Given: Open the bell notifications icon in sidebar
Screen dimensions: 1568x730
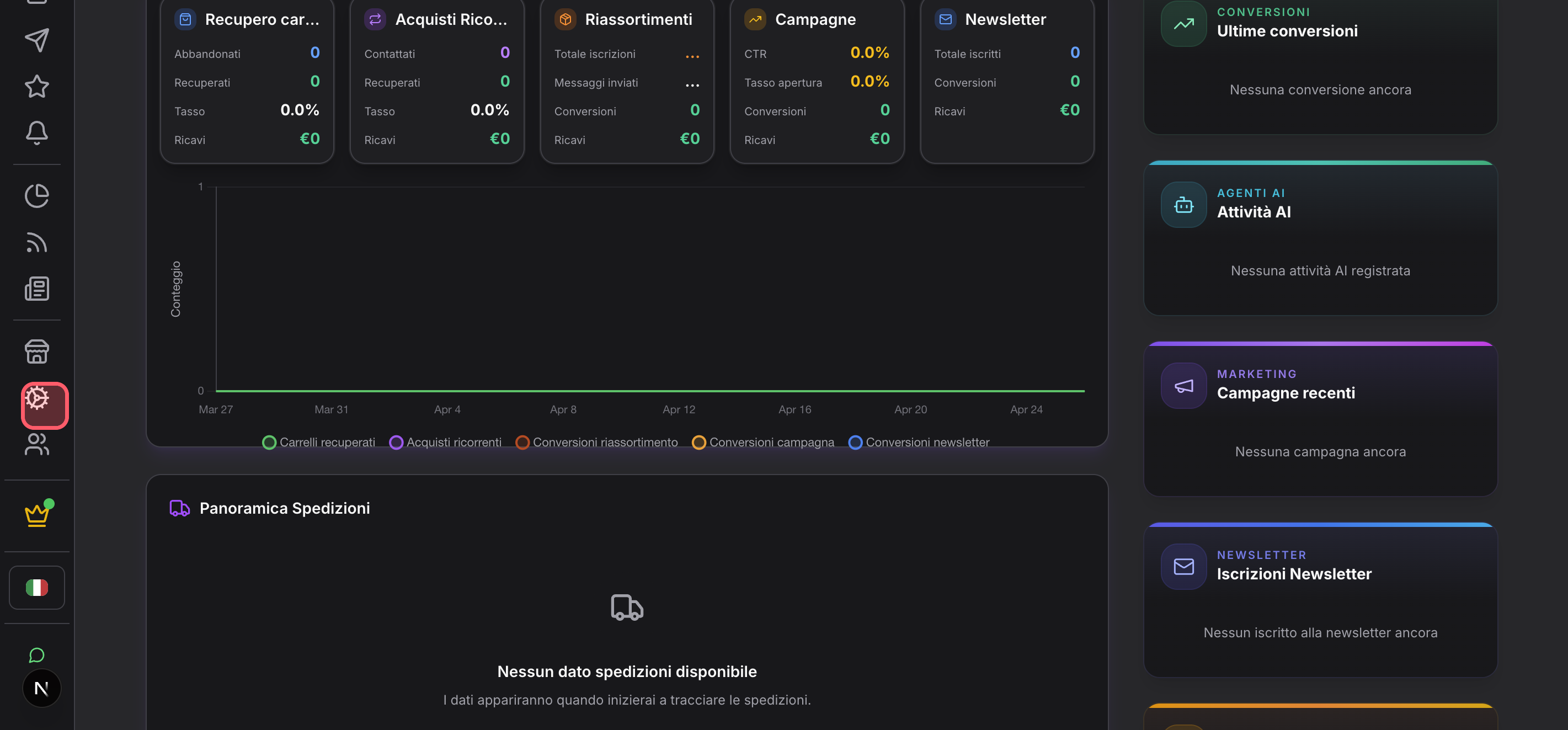Looking at the screenshot, I should tap(36, 133).
